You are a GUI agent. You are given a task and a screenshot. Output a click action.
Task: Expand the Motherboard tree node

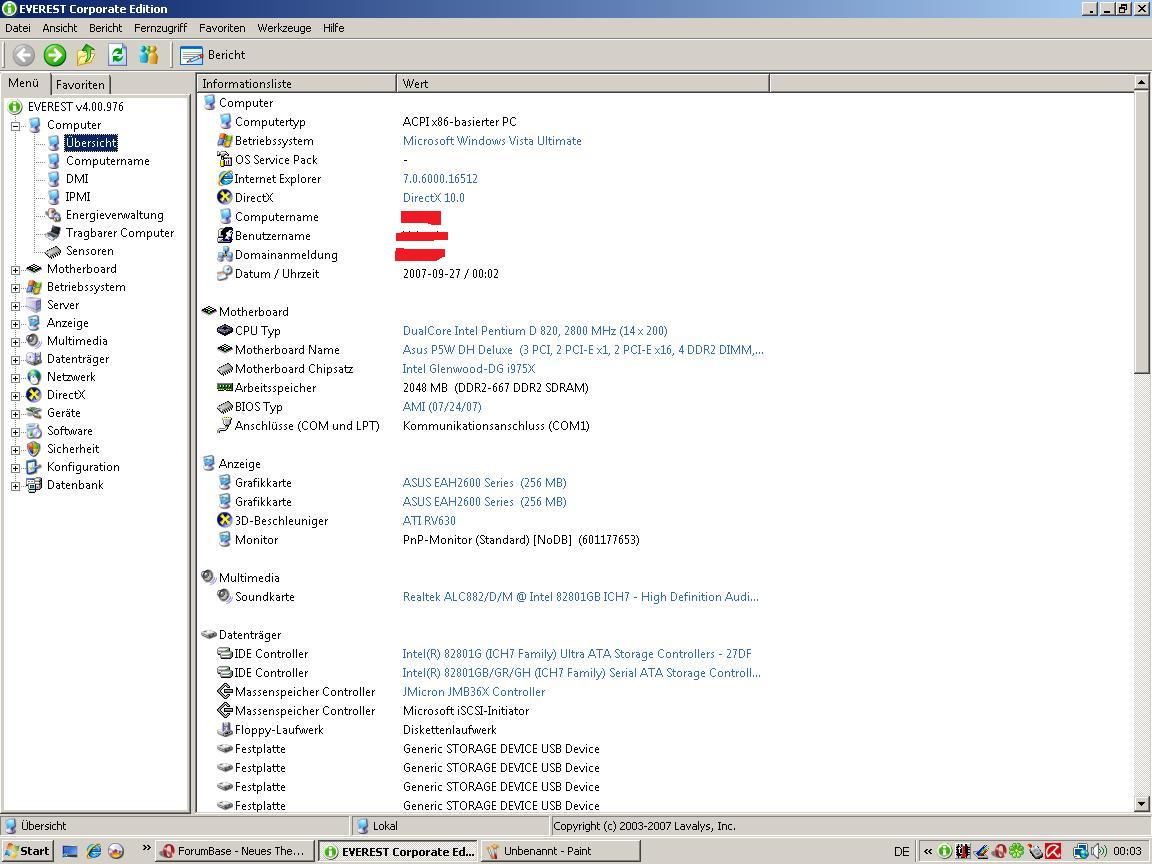click(x=15, y=270)
